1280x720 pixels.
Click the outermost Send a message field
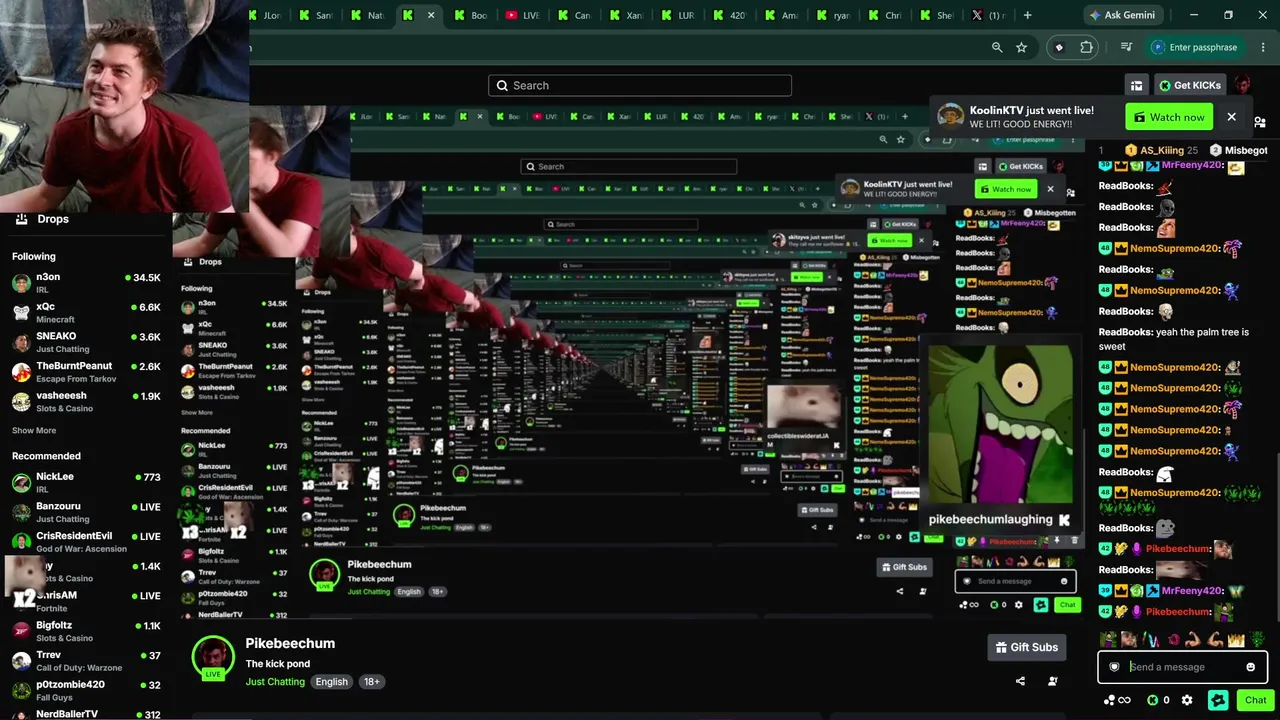[1183, 667]
